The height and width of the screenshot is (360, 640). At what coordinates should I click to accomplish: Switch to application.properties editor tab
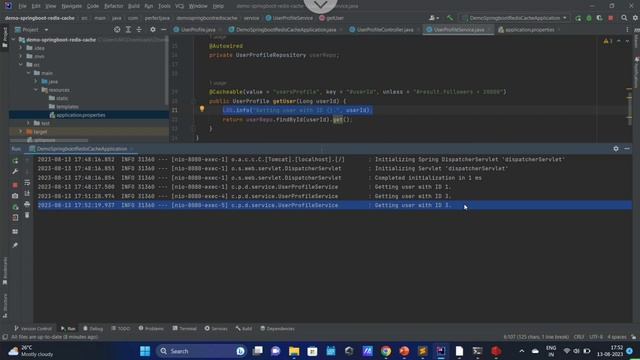(529, 30)
